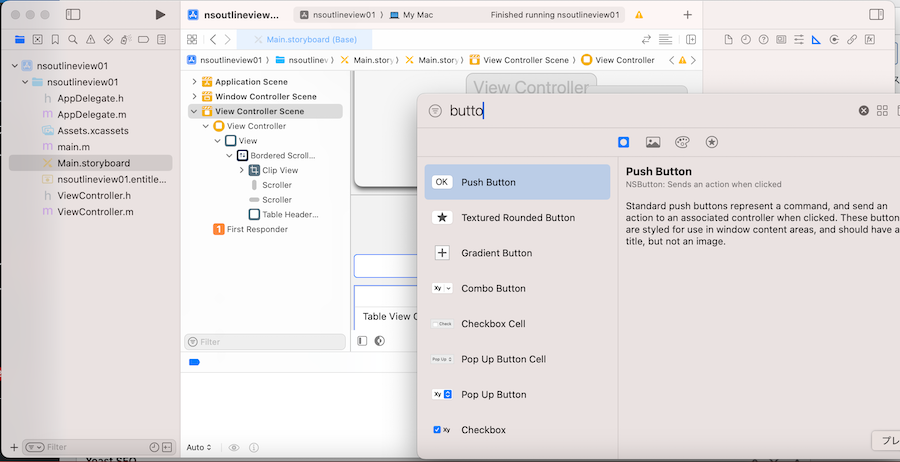Screen dimensions: 900x462
Task: Collapse the View Controller Scene
Action: (194, 112)
